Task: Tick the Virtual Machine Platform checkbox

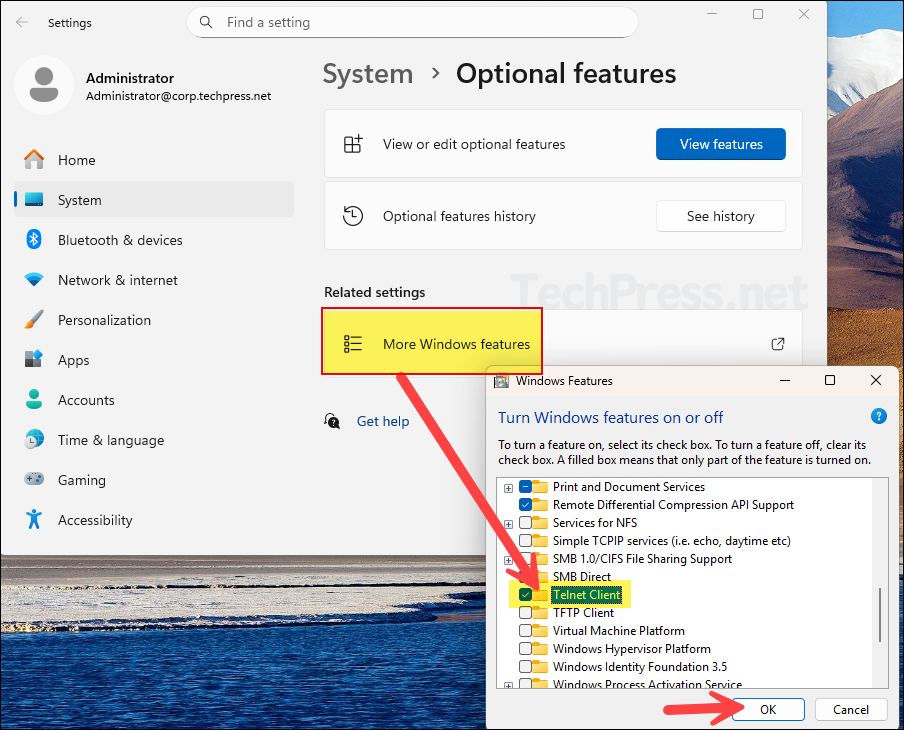Action: (x=526, y=631)
